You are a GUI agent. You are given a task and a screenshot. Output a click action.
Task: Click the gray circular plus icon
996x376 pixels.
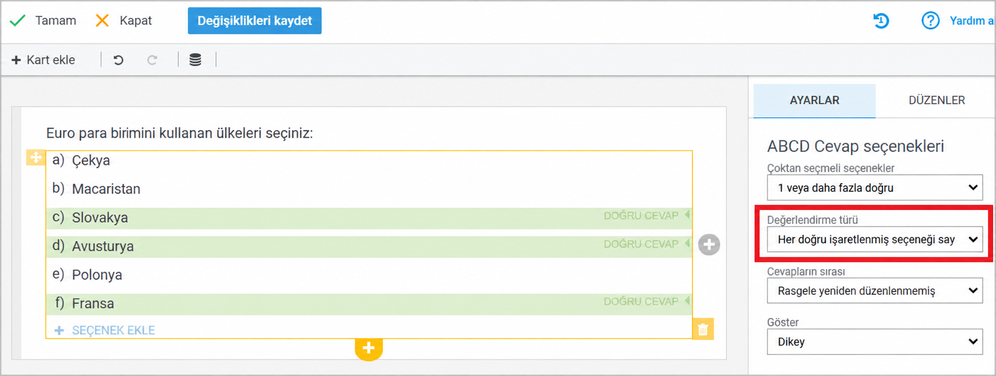coord(709,244)
